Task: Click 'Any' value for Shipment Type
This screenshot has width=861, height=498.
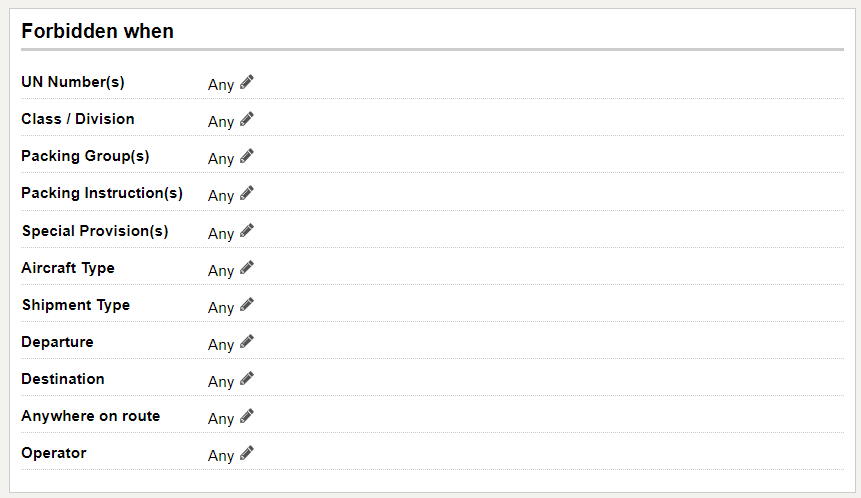Action: [x=221, y=307]
